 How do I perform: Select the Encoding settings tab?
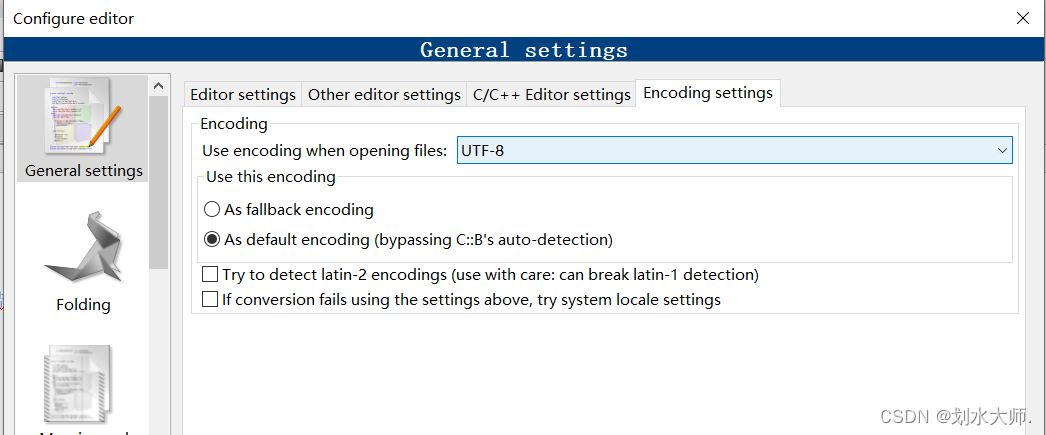click(x=708, y=93)
